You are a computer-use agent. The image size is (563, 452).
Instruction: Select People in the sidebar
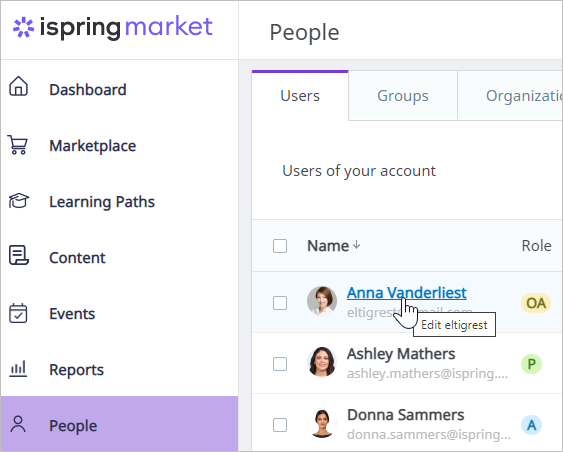pyautogui.click(x=119, y=424)
